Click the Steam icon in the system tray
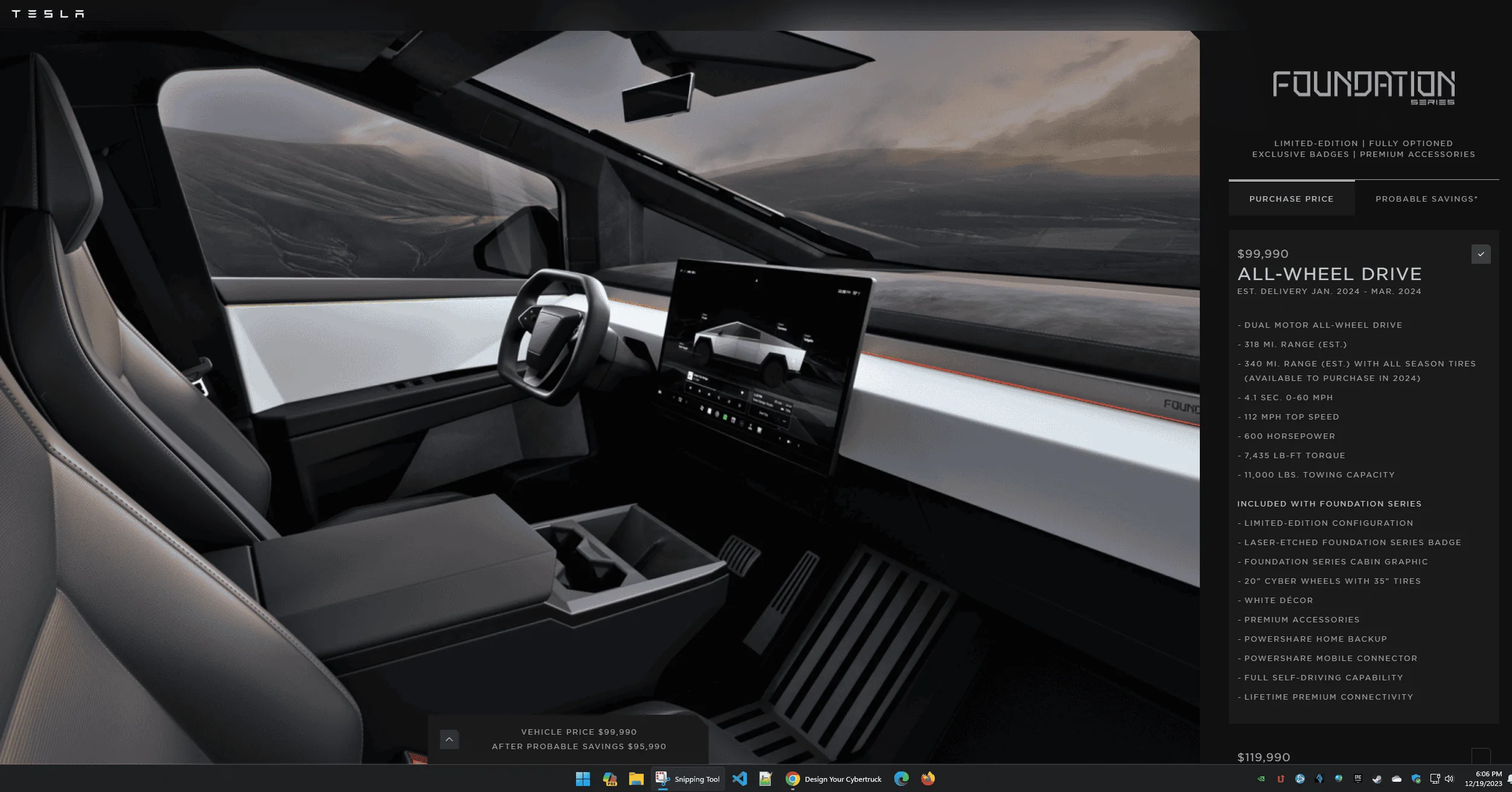1512x792 pixels. pos(1377,779)
